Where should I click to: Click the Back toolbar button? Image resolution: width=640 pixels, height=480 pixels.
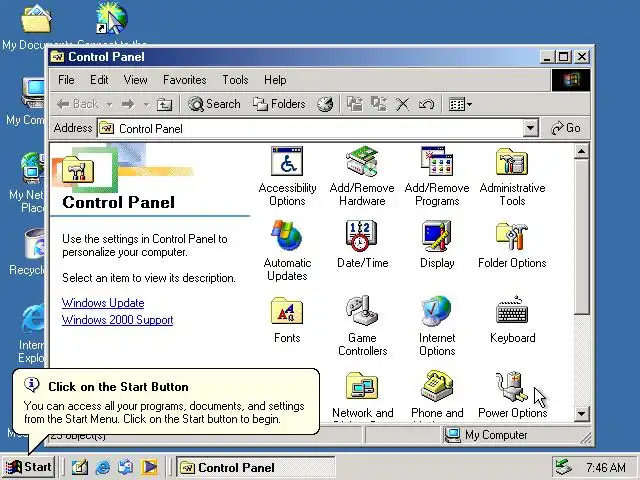click(78, 104)
